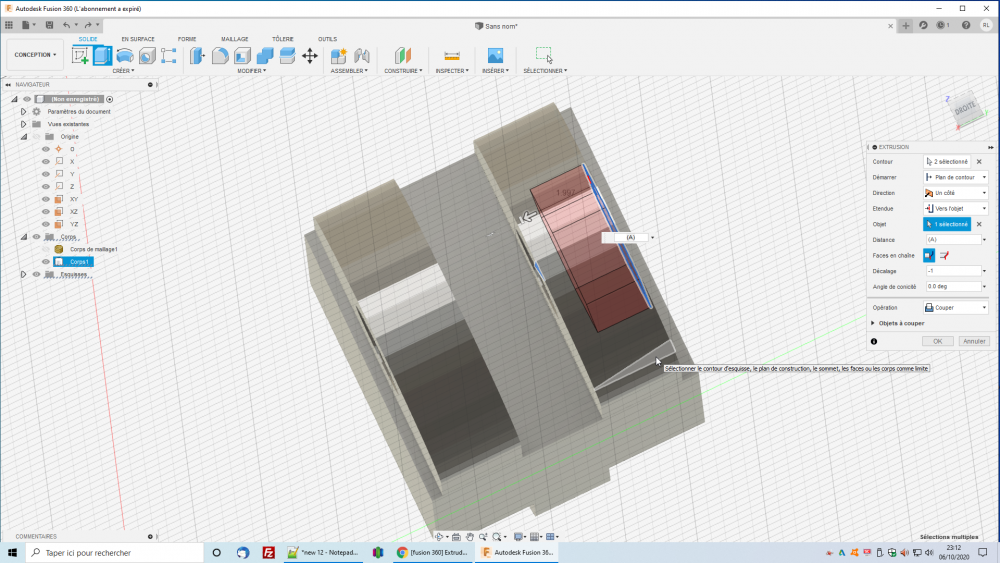Enable the first Faces en chaîne option
Image resolution: width=1000 pixels, height=563 pixels.
click(x=929, y=256)
